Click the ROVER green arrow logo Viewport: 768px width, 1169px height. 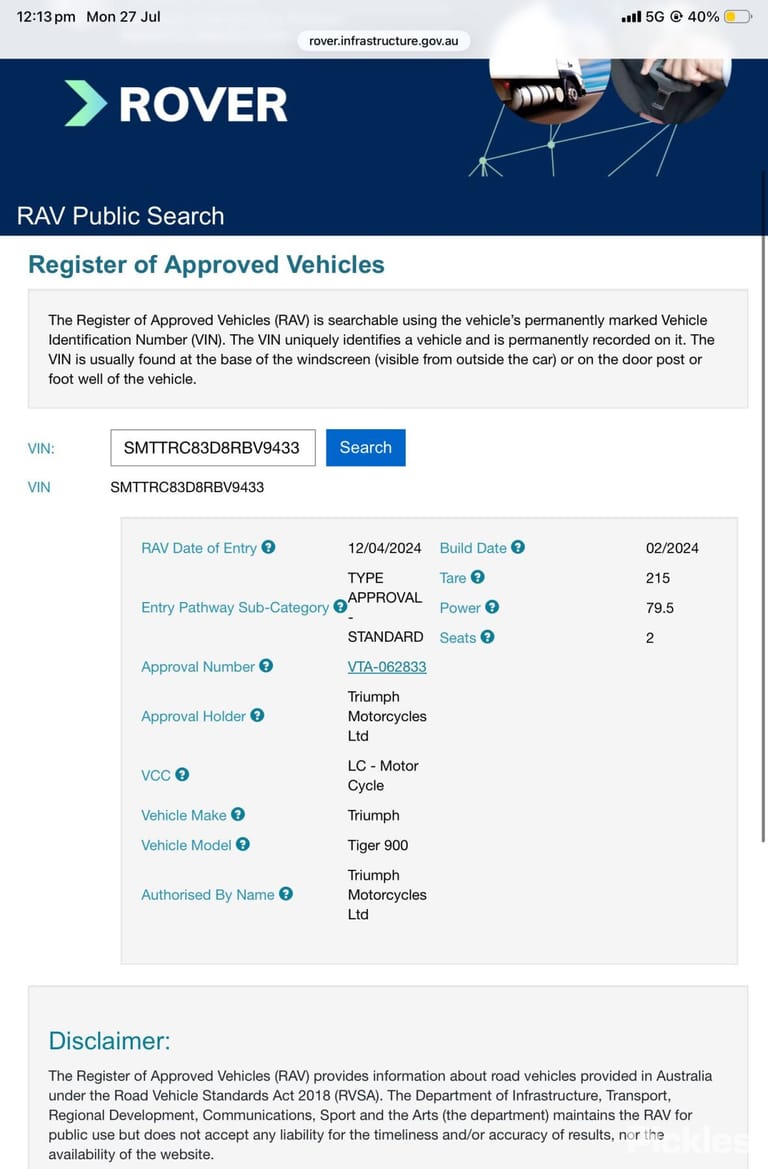(86, 103)
